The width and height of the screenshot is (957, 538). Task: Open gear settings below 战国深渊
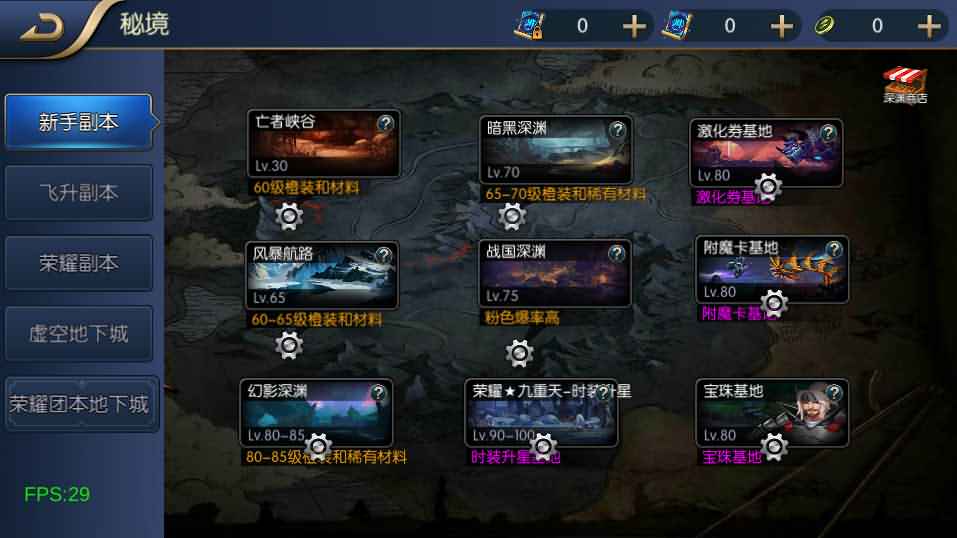coord(519,353)
